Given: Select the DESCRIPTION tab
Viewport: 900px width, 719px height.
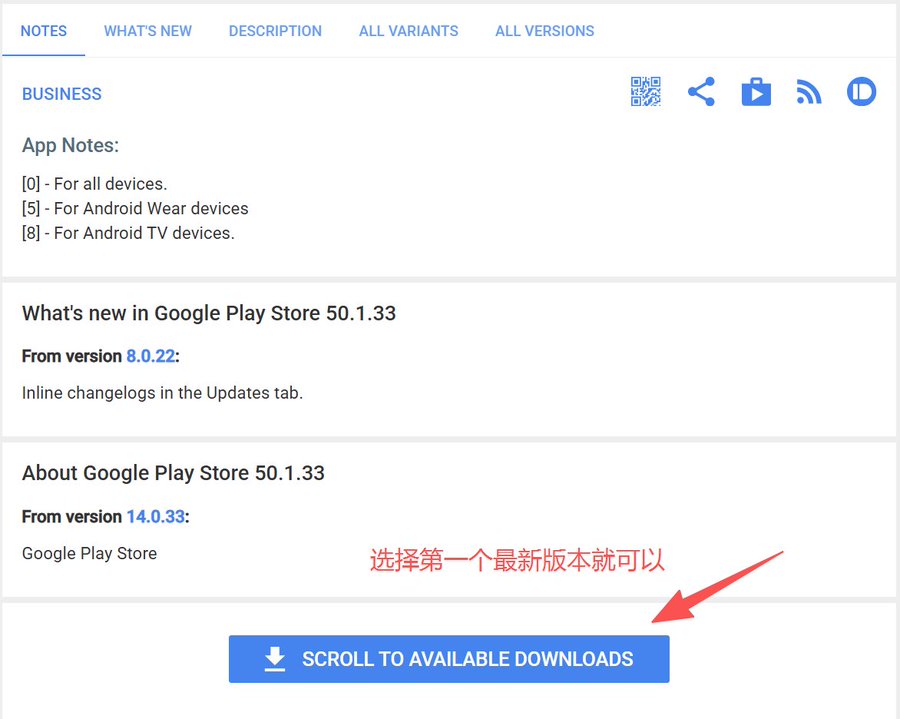Looking at the screenshot, I should point(275,31).
